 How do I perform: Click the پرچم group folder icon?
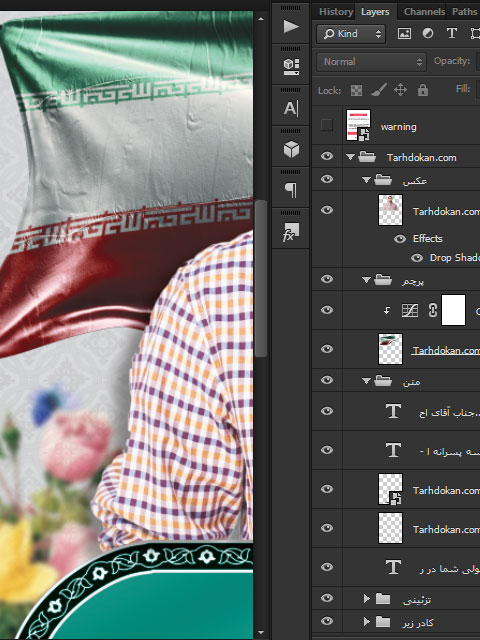(x=383, y=280)
